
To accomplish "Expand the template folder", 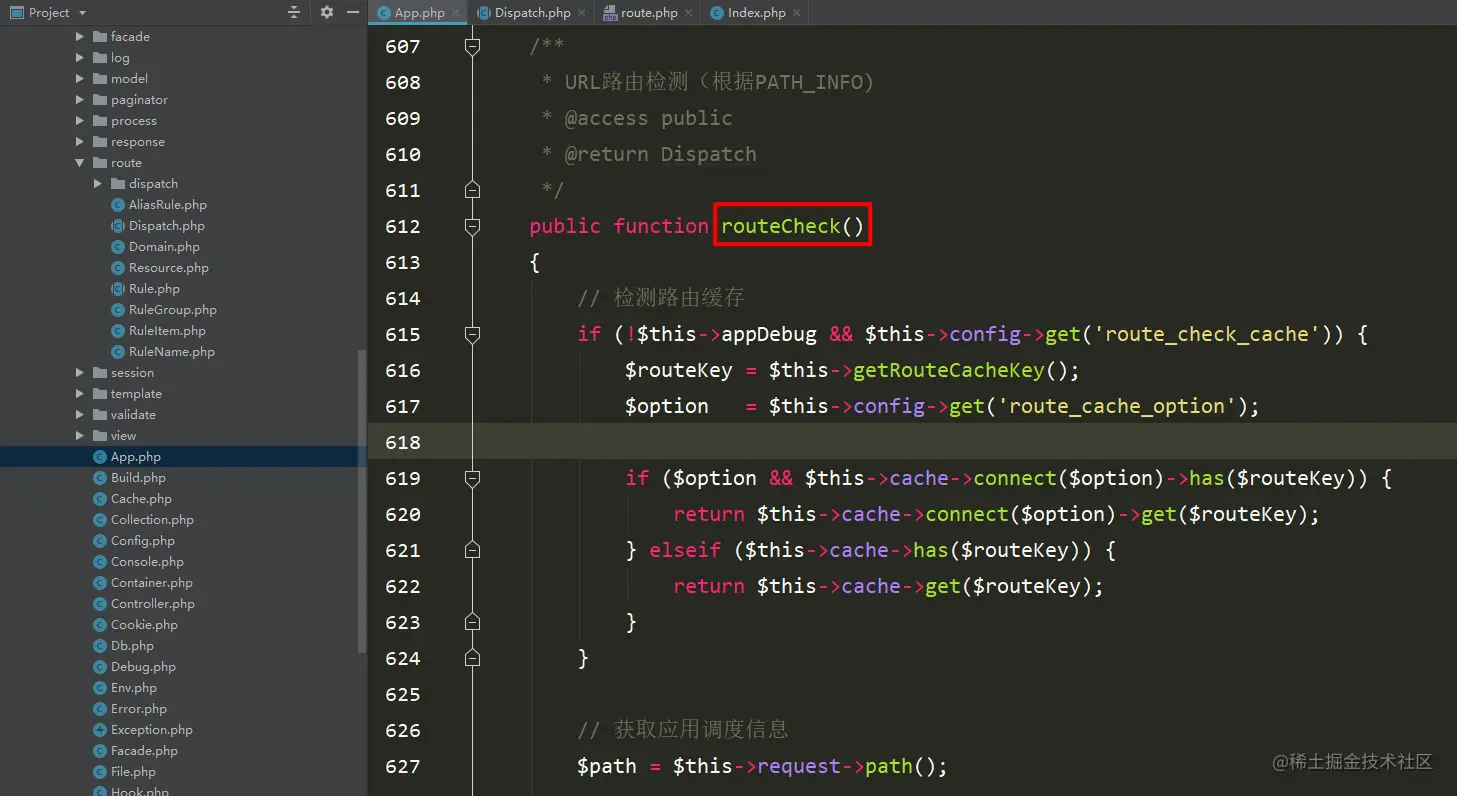I will tap(80, 394).
